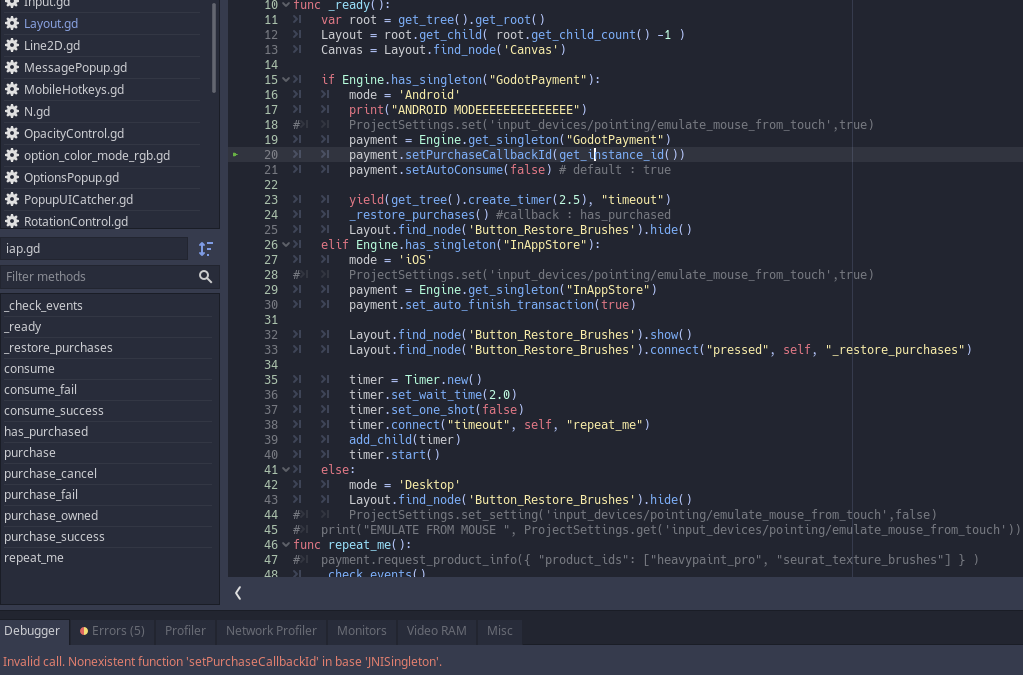Screen dimensions: 1023x675
Task: Collapse the func repeat_me code fold
Action: point(285,544)
